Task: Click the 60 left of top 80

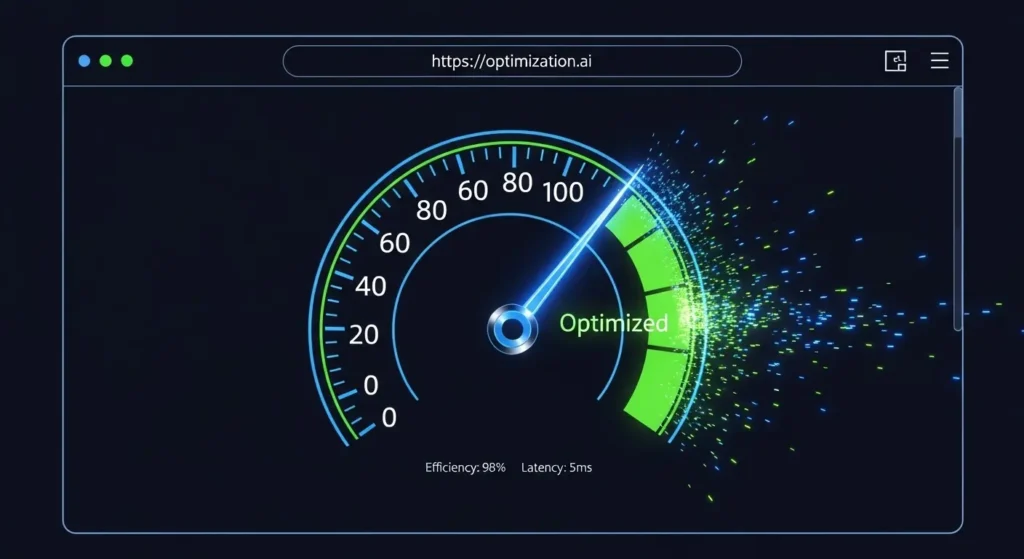Action: (472, 190)
